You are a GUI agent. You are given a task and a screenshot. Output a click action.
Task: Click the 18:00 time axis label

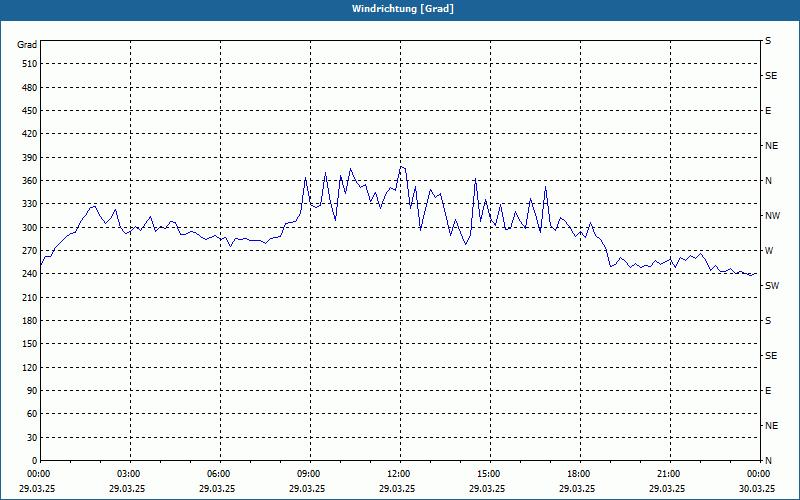577,474
